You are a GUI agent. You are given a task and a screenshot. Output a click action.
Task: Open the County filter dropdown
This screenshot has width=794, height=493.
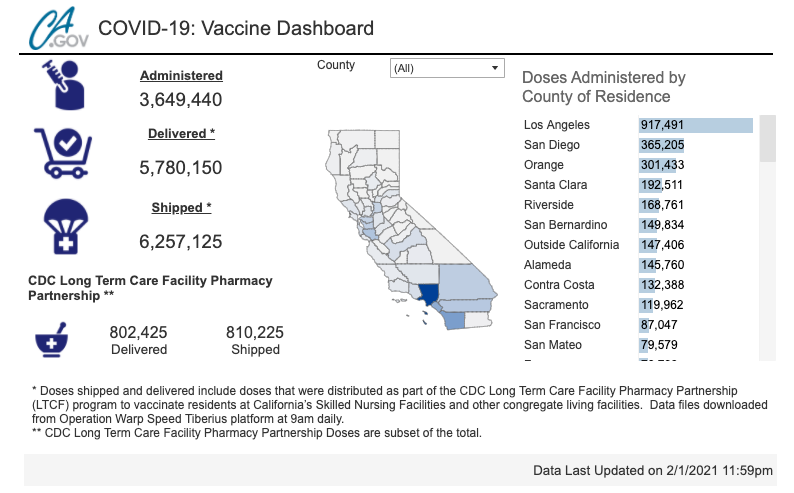(x=446, y=68)
